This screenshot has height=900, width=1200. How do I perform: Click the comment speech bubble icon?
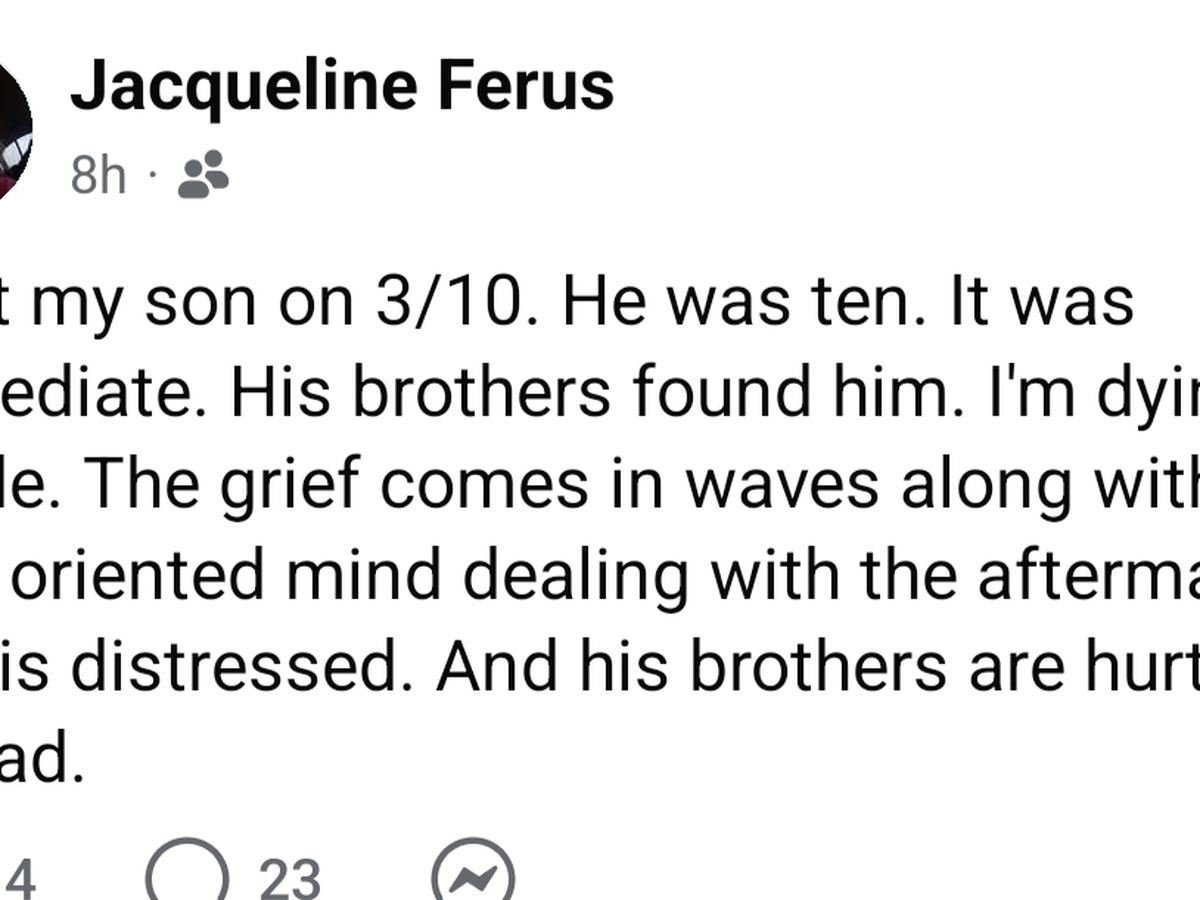[187, 873]
